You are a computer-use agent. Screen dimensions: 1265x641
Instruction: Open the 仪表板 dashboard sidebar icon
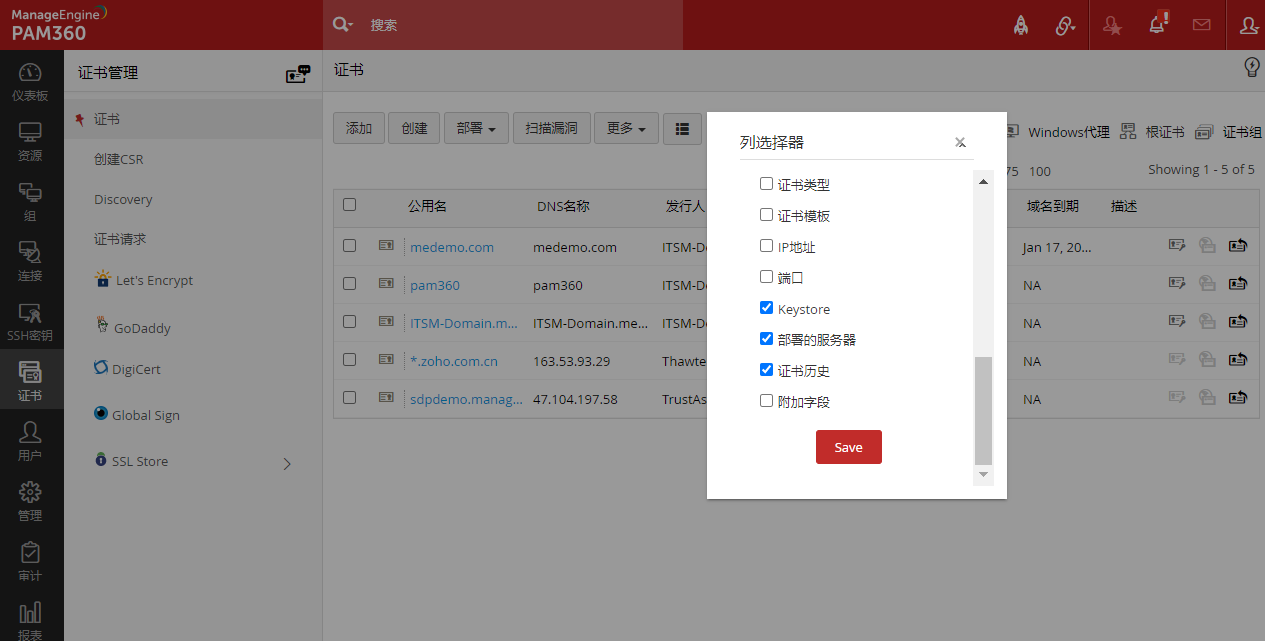tap(30, 82)
